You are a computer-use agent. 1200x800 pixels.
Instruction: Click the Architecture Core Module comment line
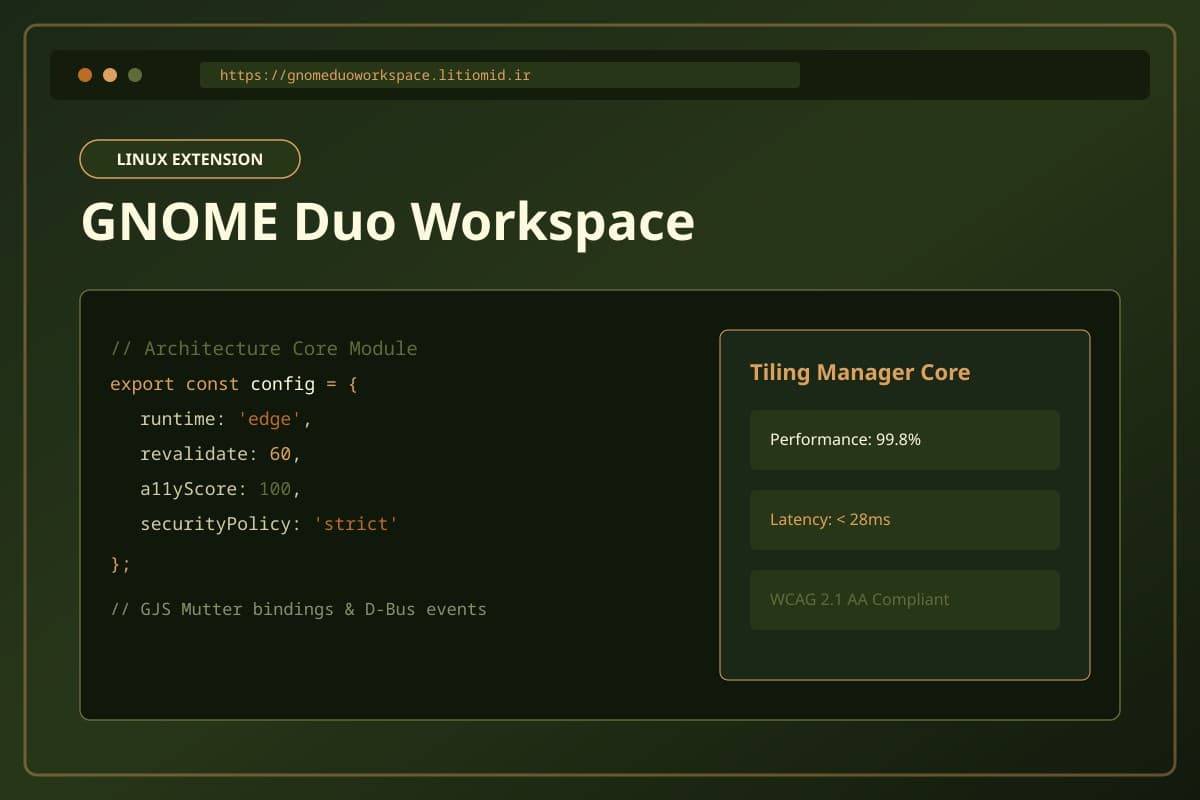(264, 349)
